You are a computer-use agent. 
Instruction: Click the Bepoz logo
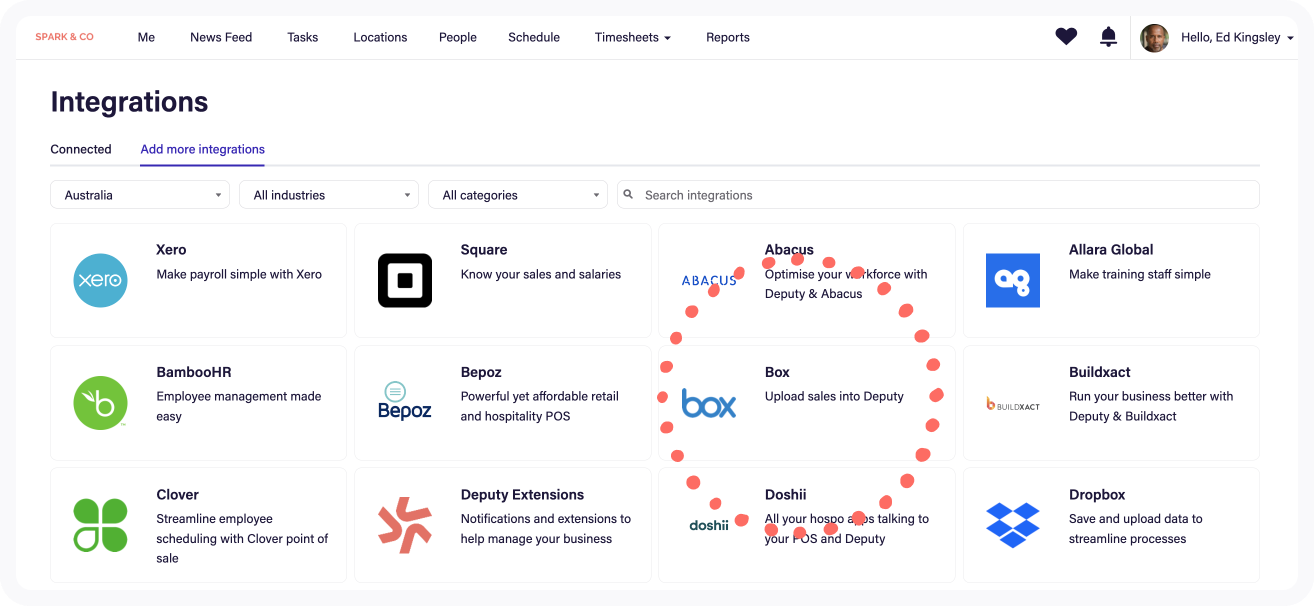[x=405, y=401]
